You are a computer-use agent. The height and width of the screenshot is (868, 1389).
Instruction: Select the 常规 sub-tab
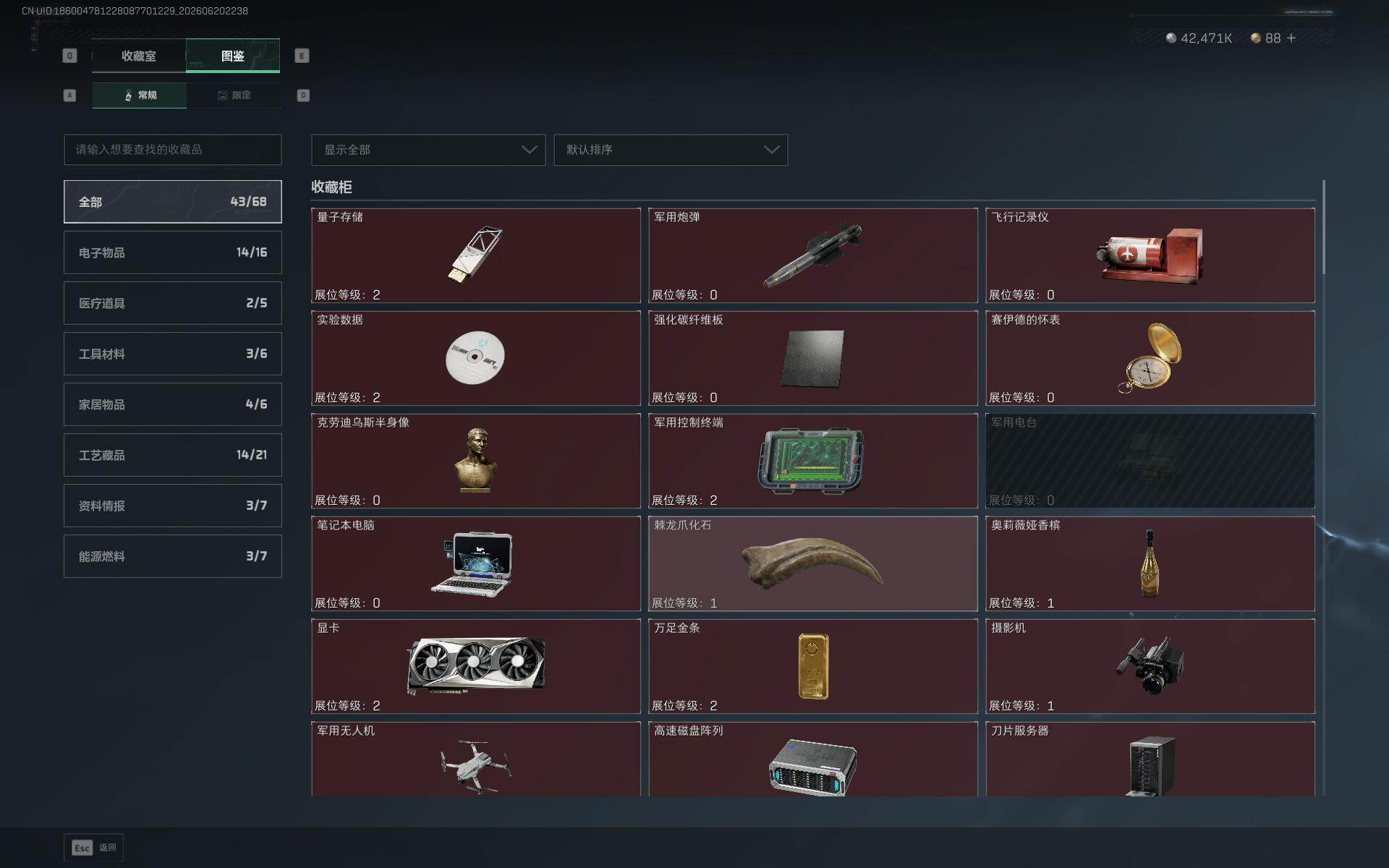[140, 95]
